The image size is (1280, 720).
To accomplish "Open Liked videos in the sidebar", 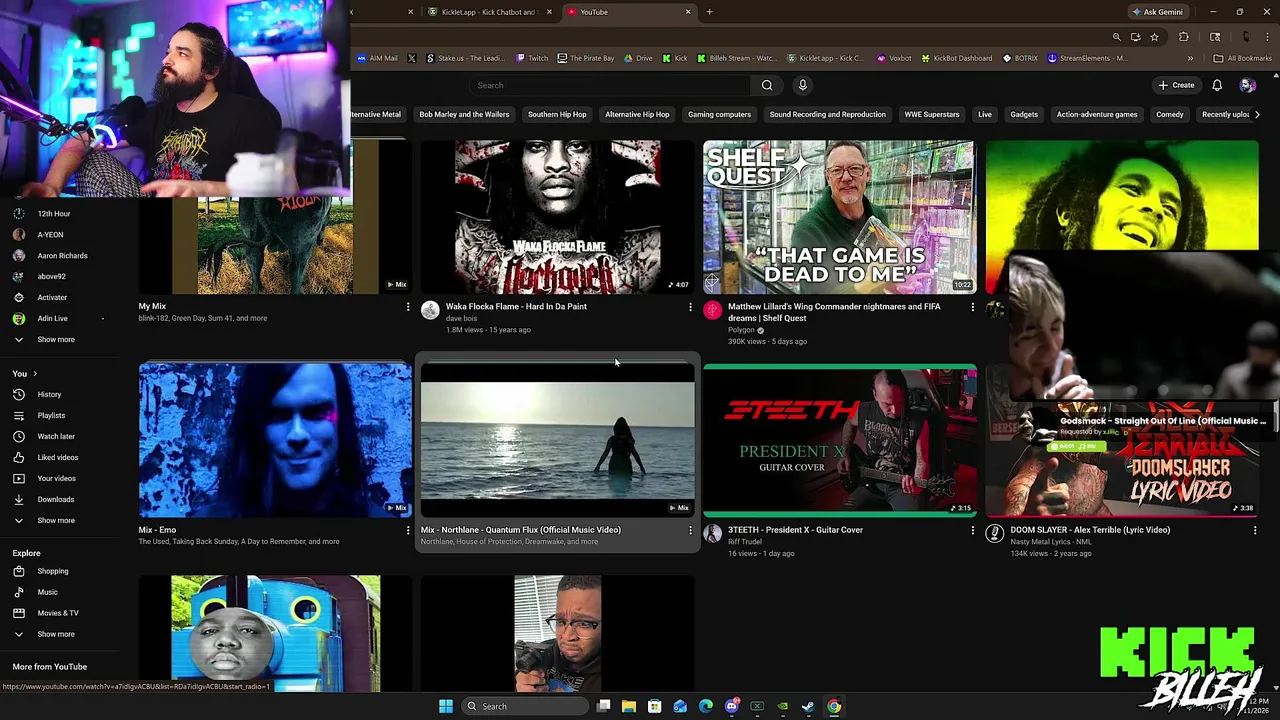I will [x=57, y=457].
